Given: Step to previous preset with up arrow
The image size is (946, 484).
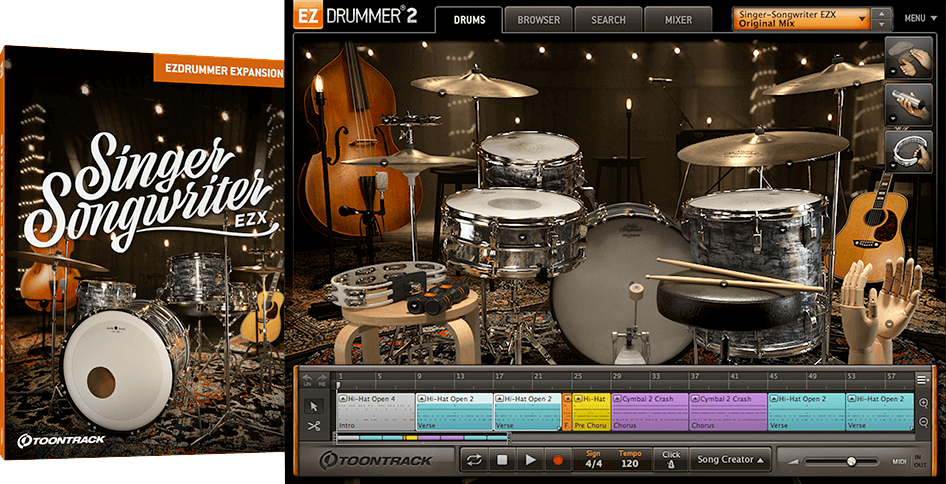Looking at the screenshot, I should point(883,13).
